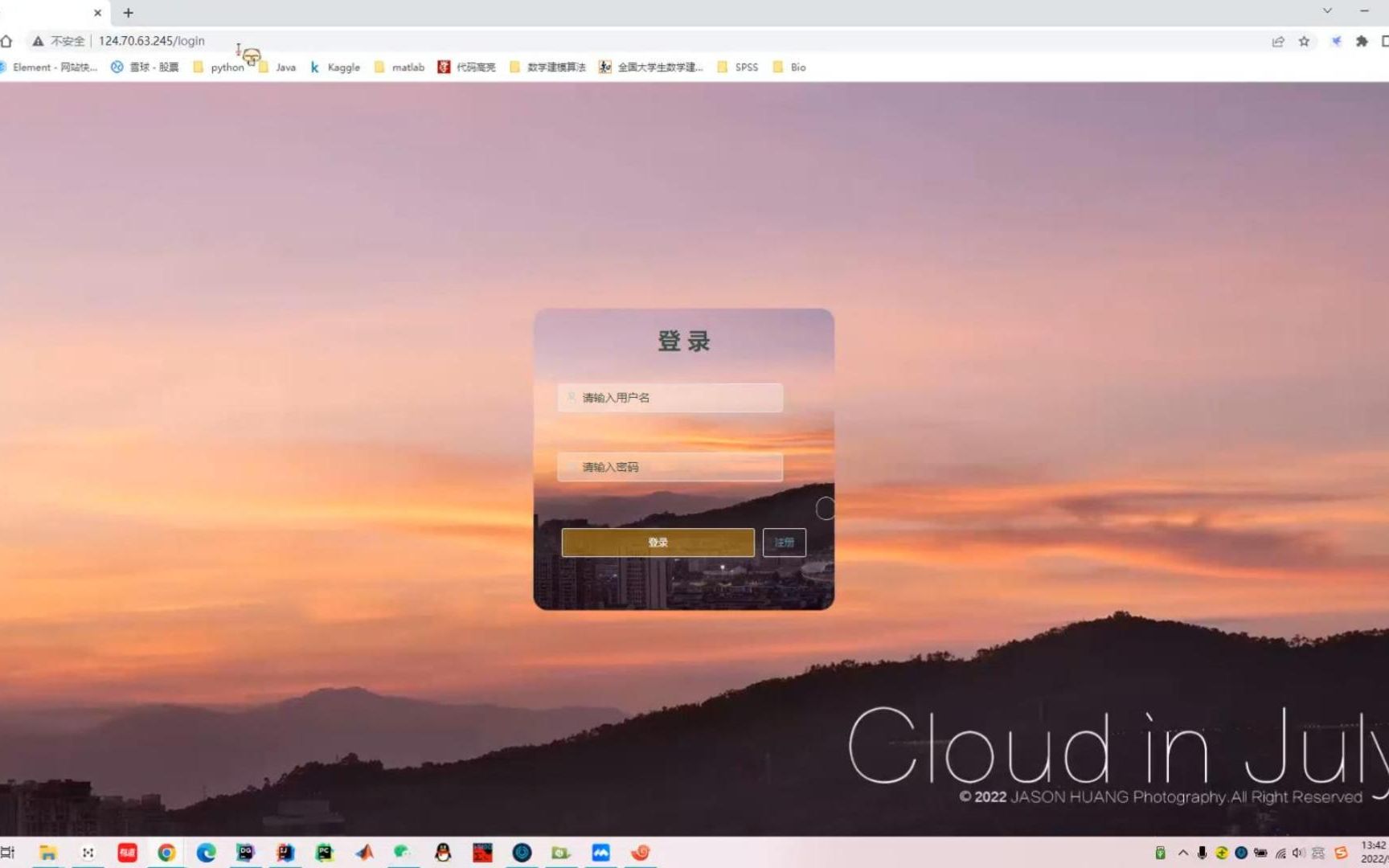Open the Element bookmark
This screenshot has width=1389, height=868.
(49, 68)
